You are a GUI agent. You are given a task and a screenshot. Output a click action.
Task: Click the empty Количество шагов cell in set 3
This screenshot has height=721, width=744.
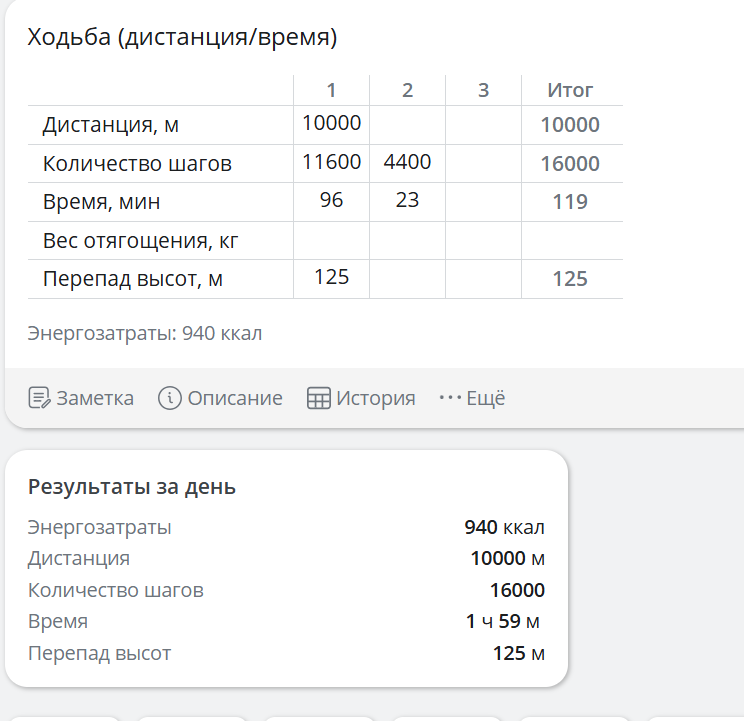[484, 164]
